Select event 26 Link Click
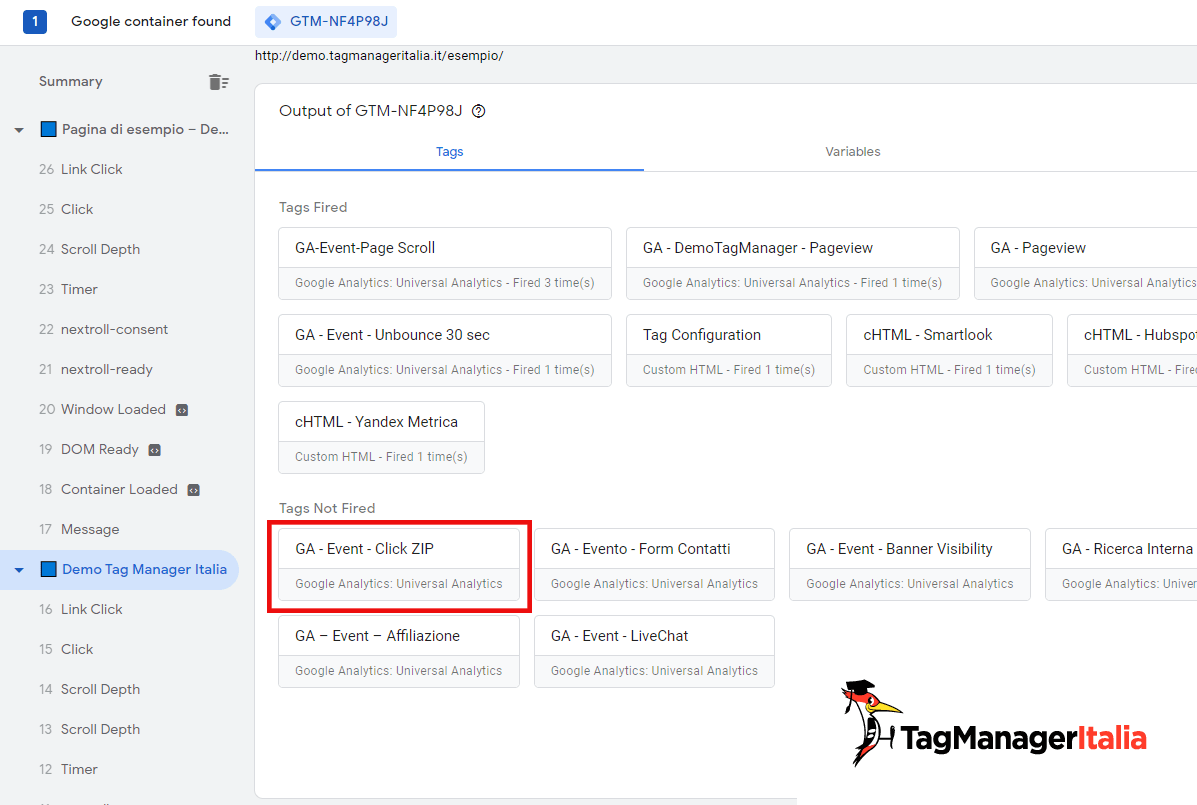 tap(81, 169)
